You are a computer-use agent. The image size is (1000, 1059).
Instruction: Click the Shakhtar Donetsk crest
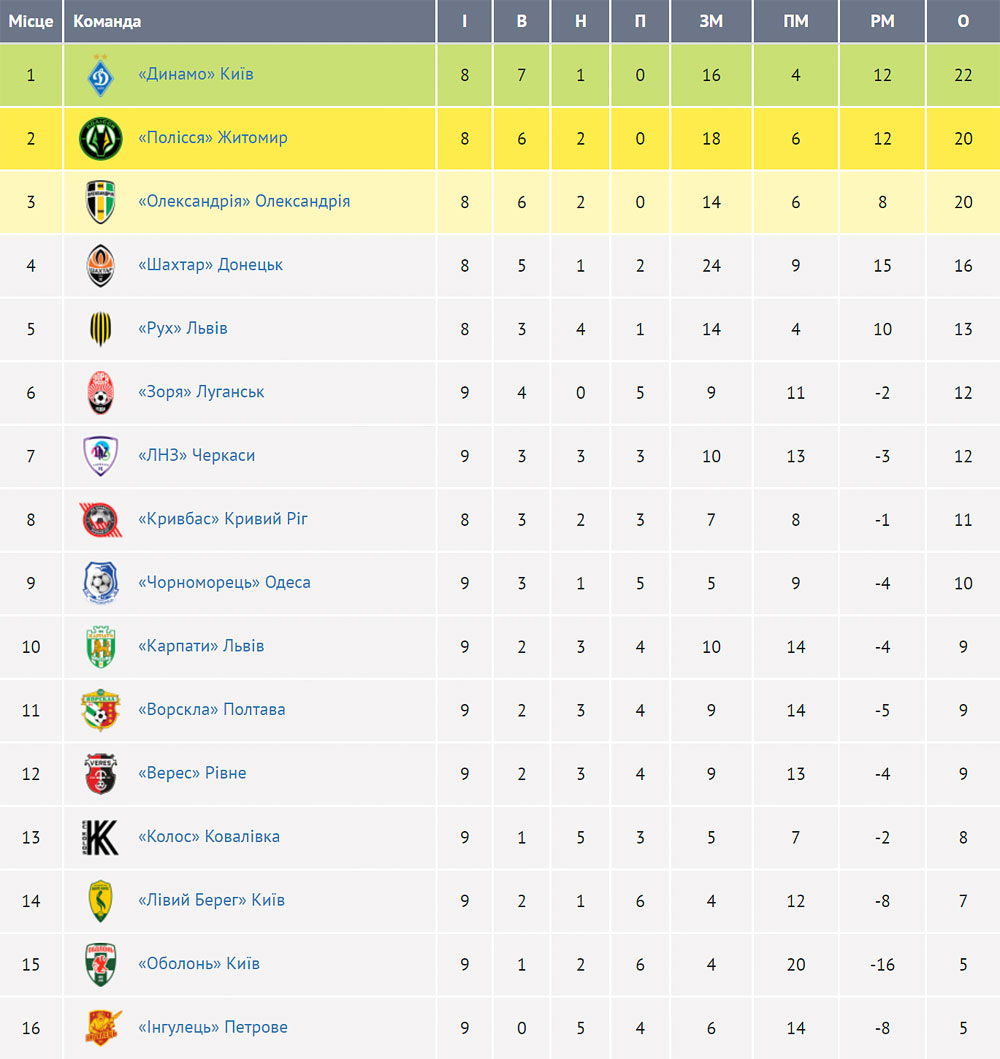(x=101, y=265)
